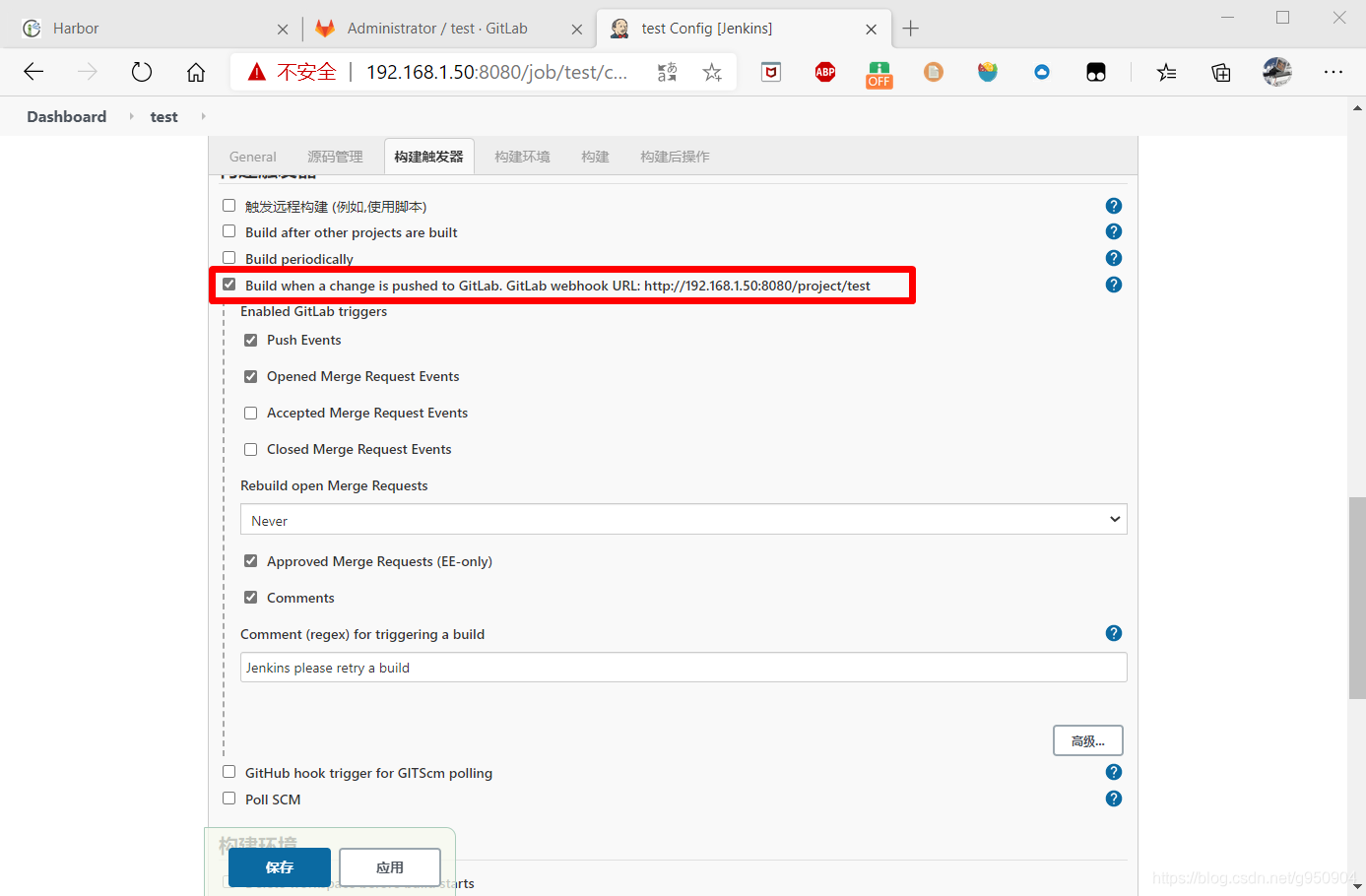Open the green OFF extension icon
1366x896 pixels.
click(x=879, y=74)
